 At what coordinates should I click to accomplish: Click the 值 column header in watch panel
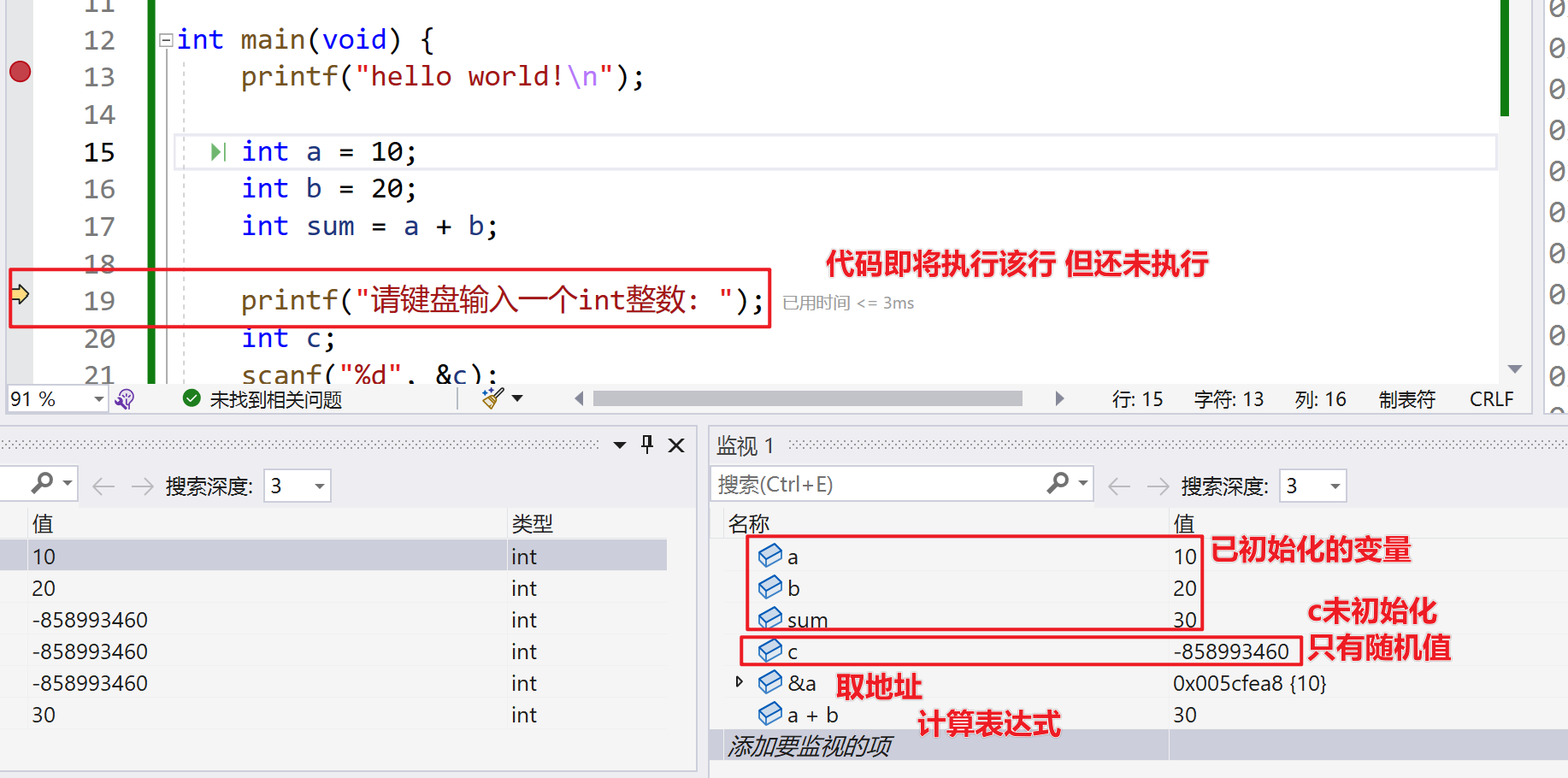tap(1184, 523)
